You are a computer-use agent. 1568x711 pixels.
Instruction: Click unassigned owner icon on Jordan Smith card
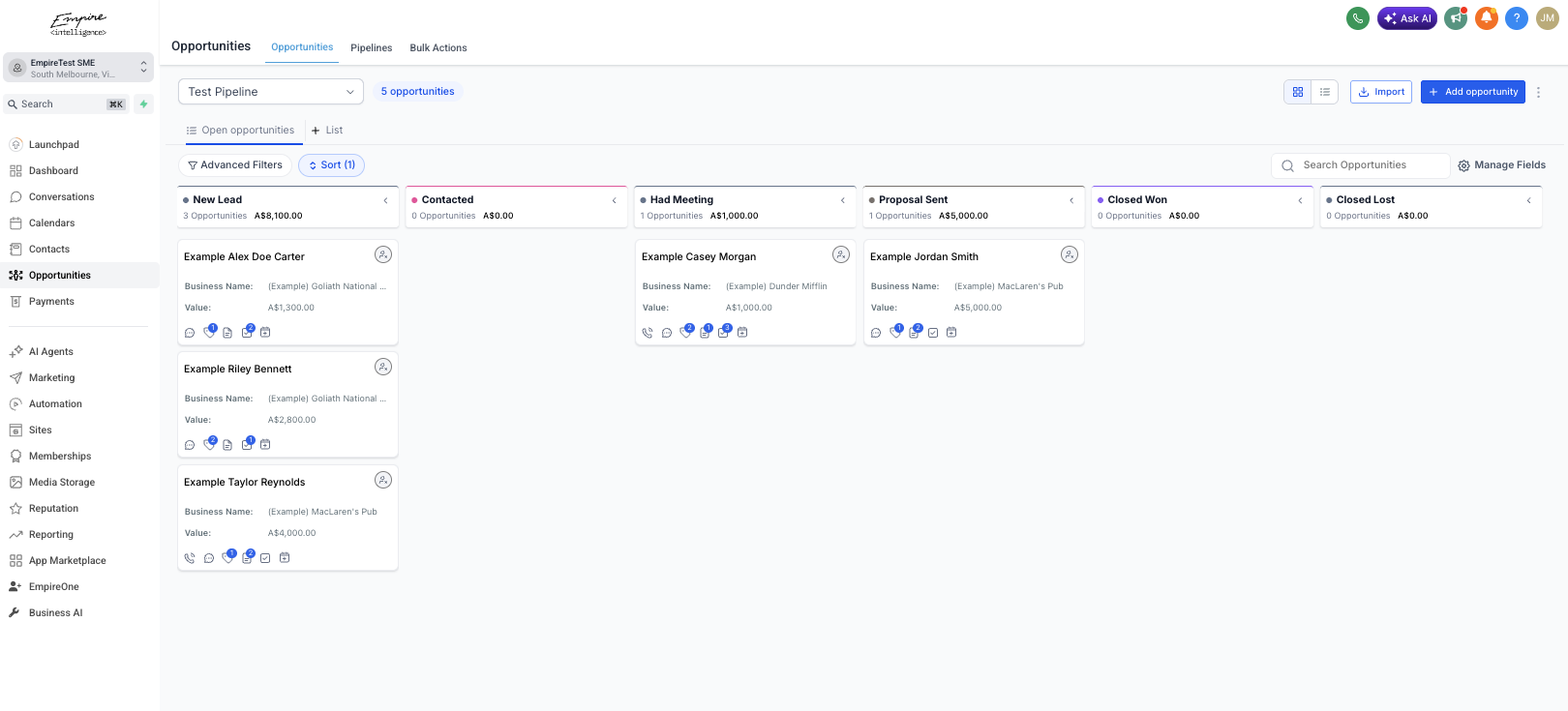pyautogui.click(x=1070, y=254)
